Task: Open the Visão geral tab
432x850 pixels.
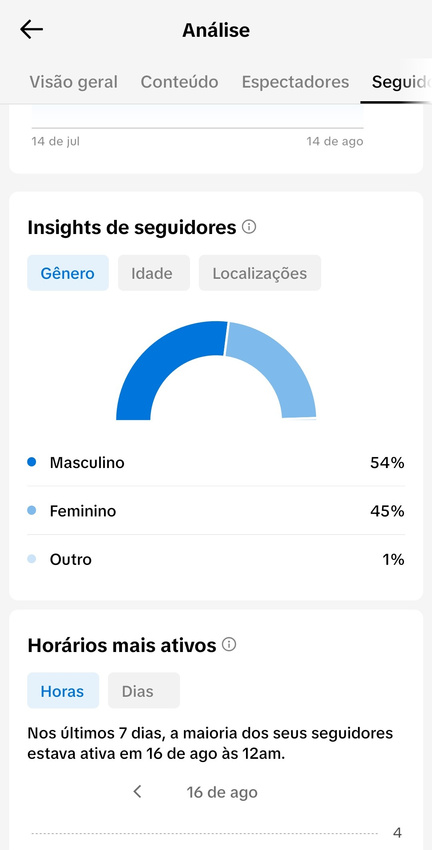Action: pyautogui.click(x=73, y=82)
